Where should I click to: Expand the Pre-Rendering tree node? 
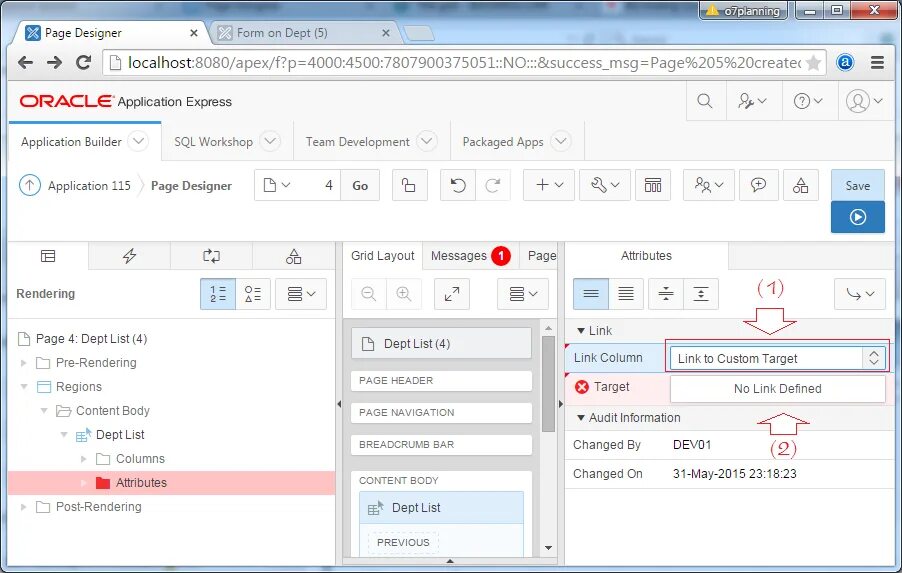(24, 363)
